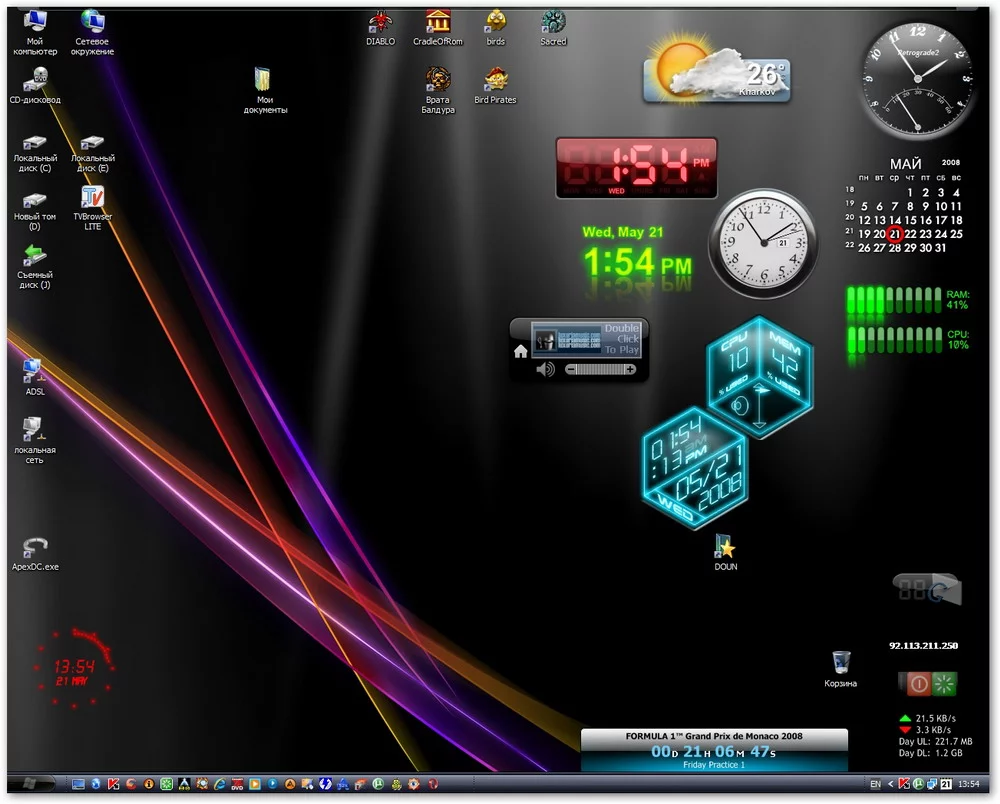This screenshot has height=804, width=1000.
Task: Open the ApexDC.exe shortcut
Action: tap(35, 548)
